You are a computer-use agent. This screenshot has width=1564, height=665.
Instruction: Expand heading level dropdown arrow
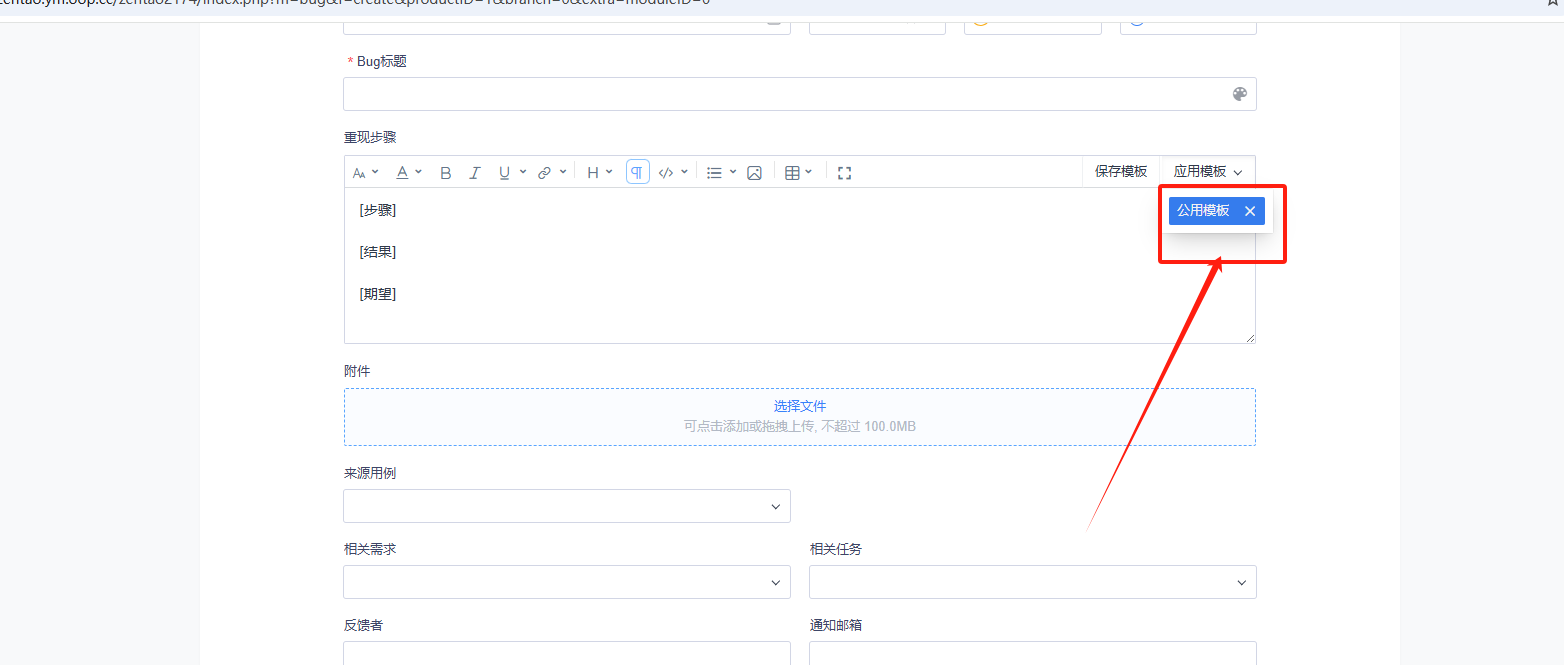[609, 172]
